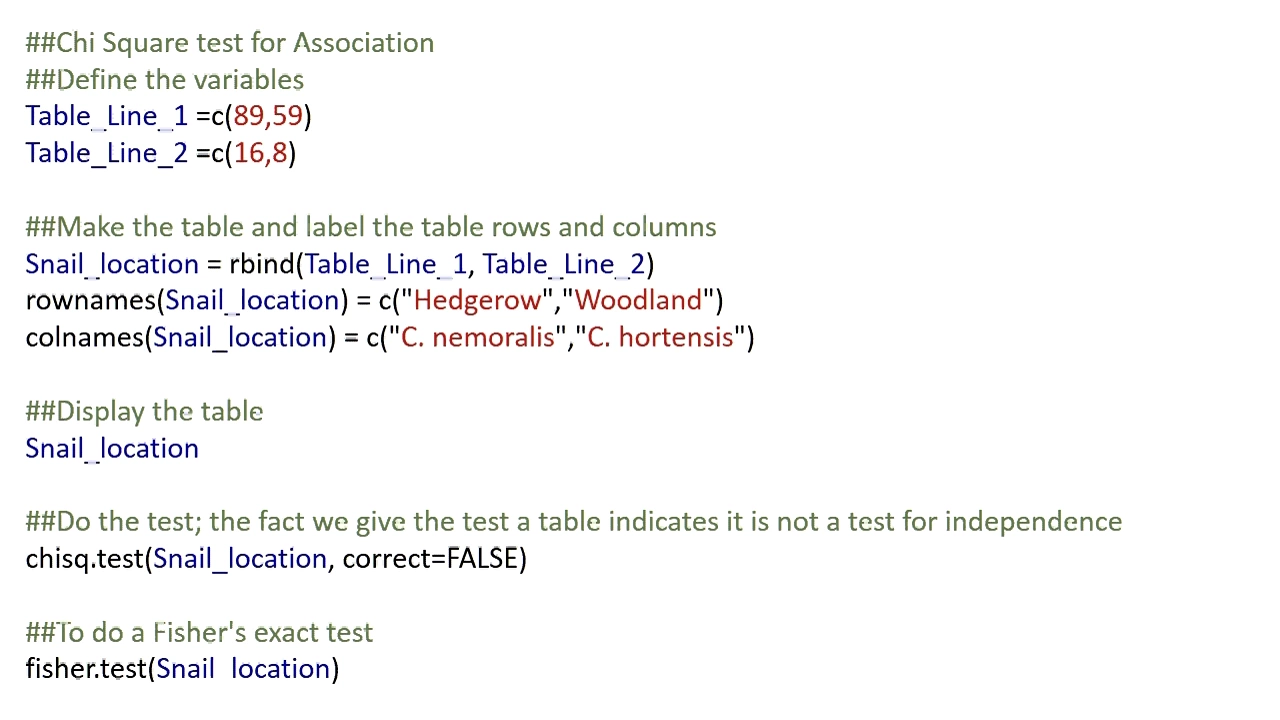
Task: Click the chisq.test function call
Action: point(276,558)
